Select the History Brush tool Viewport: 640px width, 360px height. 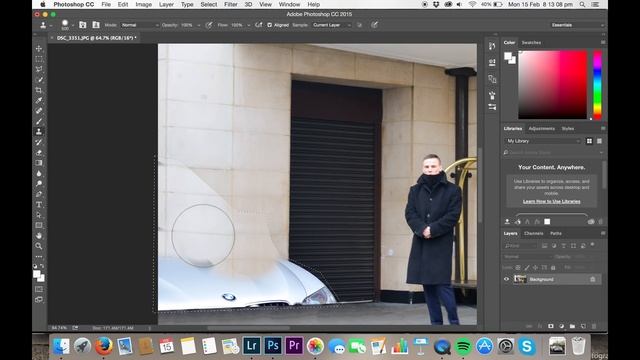(39, 142)
